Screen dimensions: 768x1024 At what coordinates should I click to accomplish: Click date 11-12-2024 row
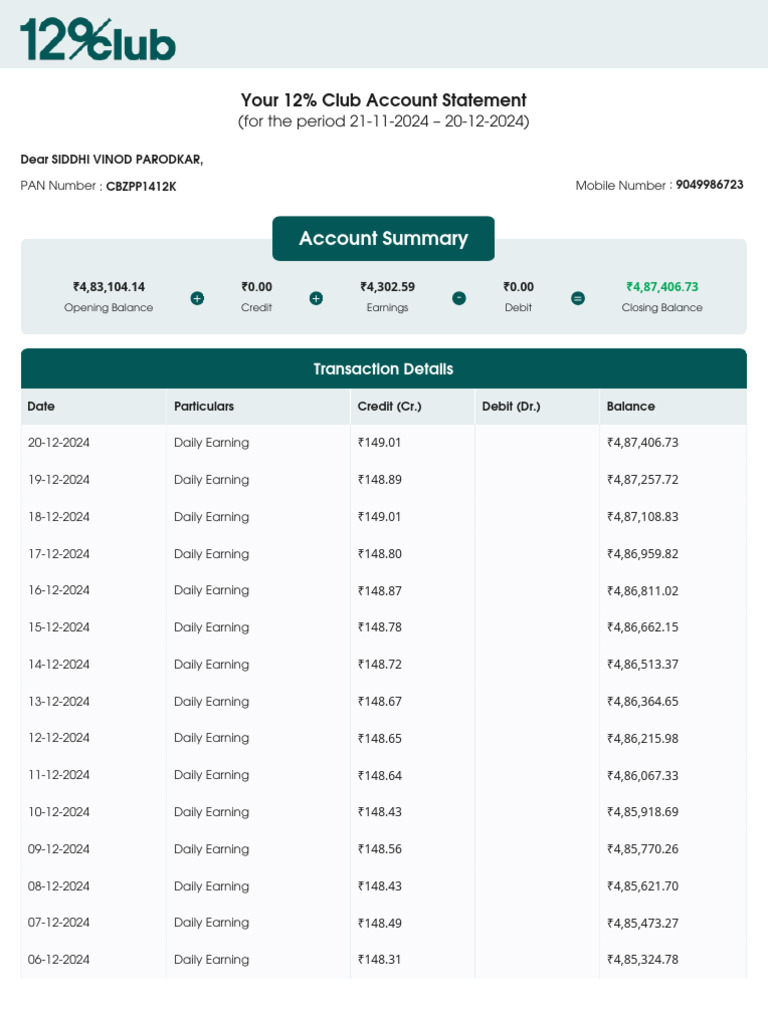coord(59,775)
